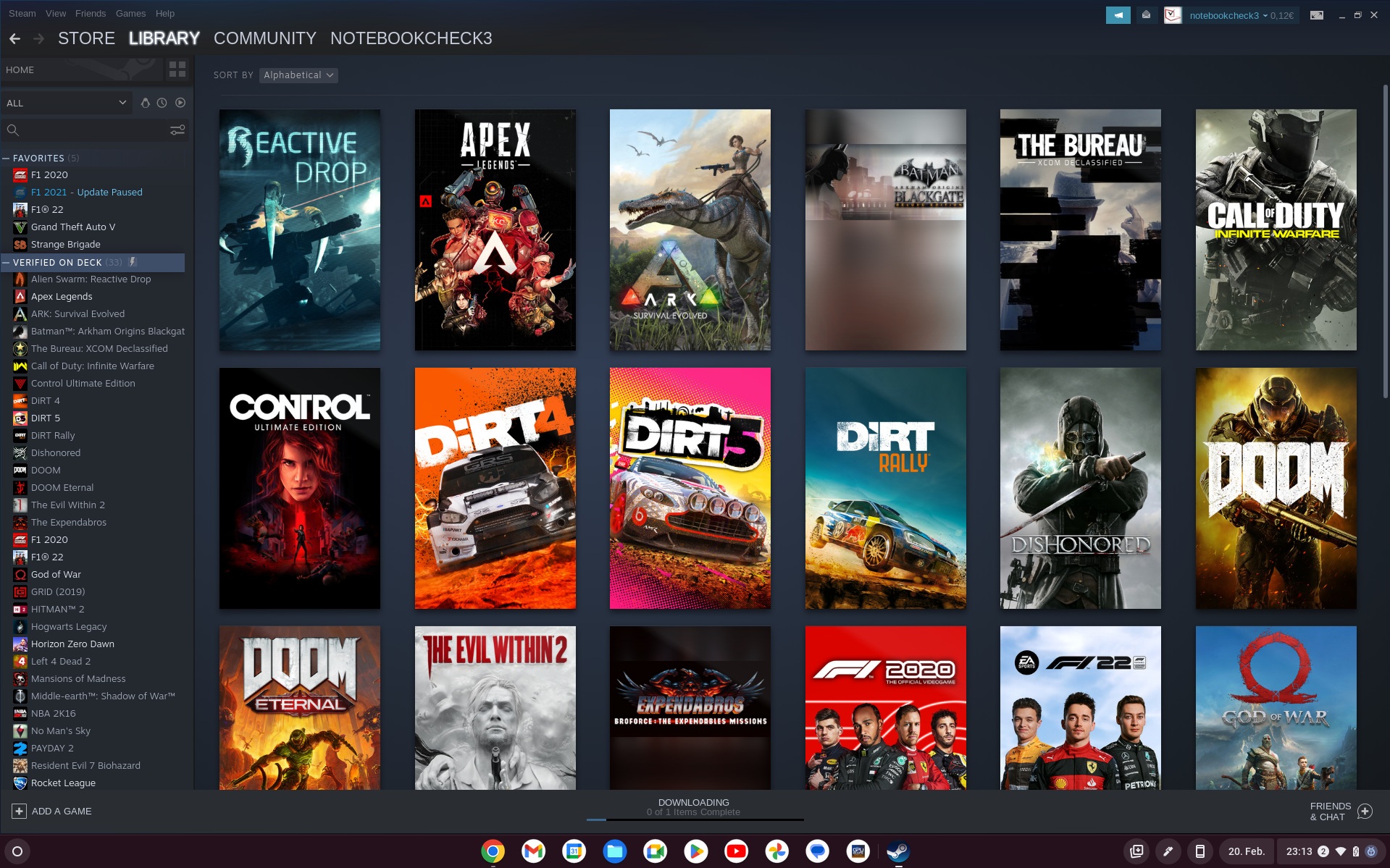Viewport: 1390px width, 868px height.
Task: Open Google Meet from the shelf
Action: pos(655,851)
